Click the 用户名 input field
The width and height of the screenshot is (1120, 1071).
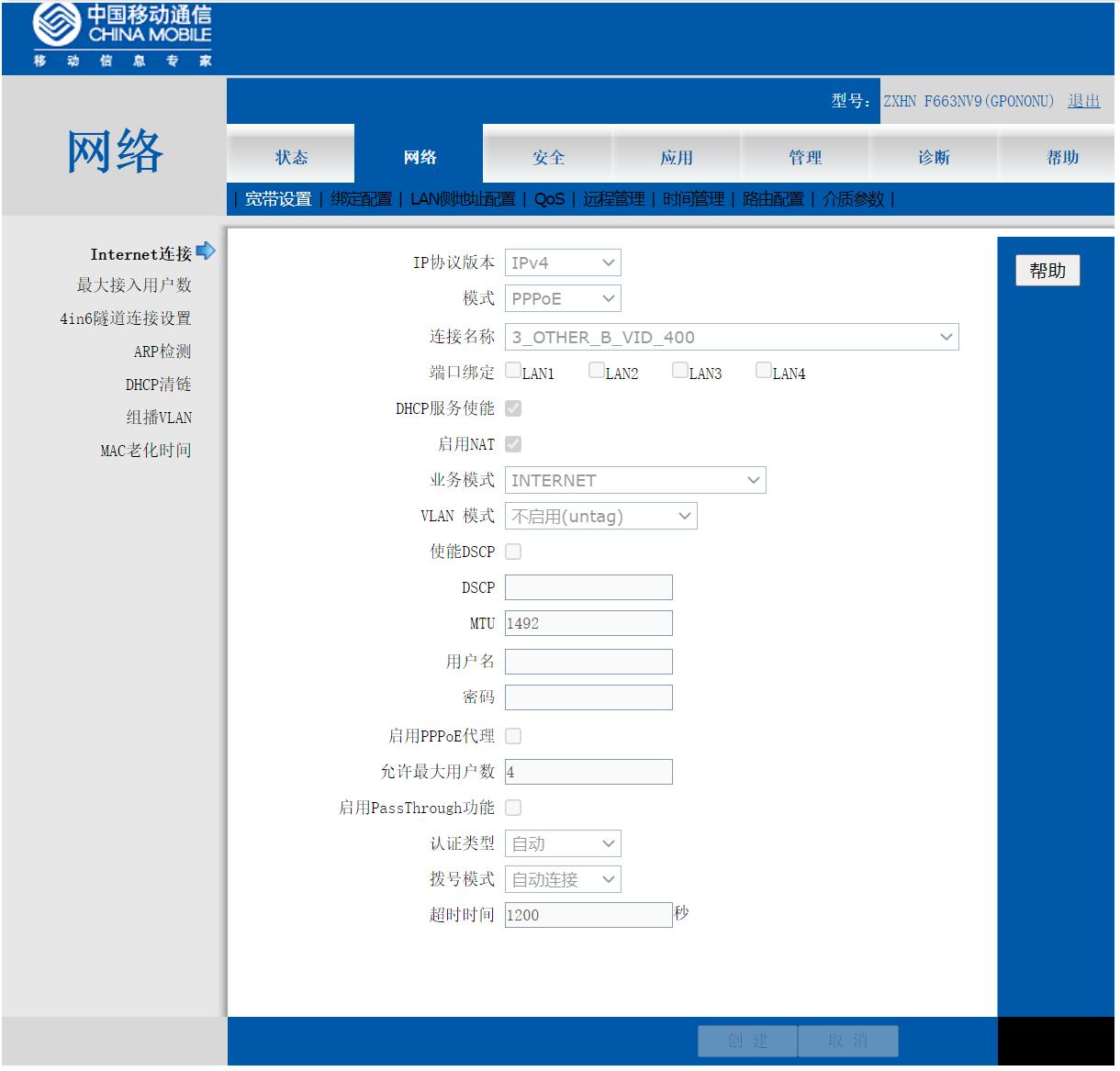pos(588,662)
